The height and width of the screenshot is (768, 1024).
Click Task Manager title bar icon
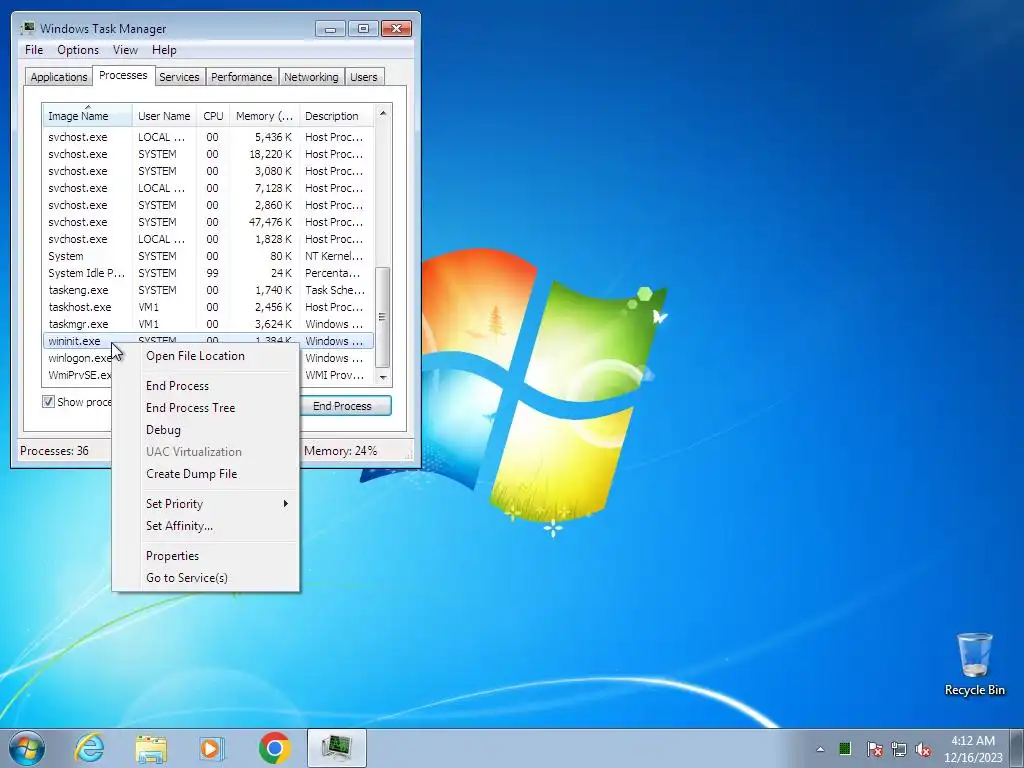click(27, 28)
